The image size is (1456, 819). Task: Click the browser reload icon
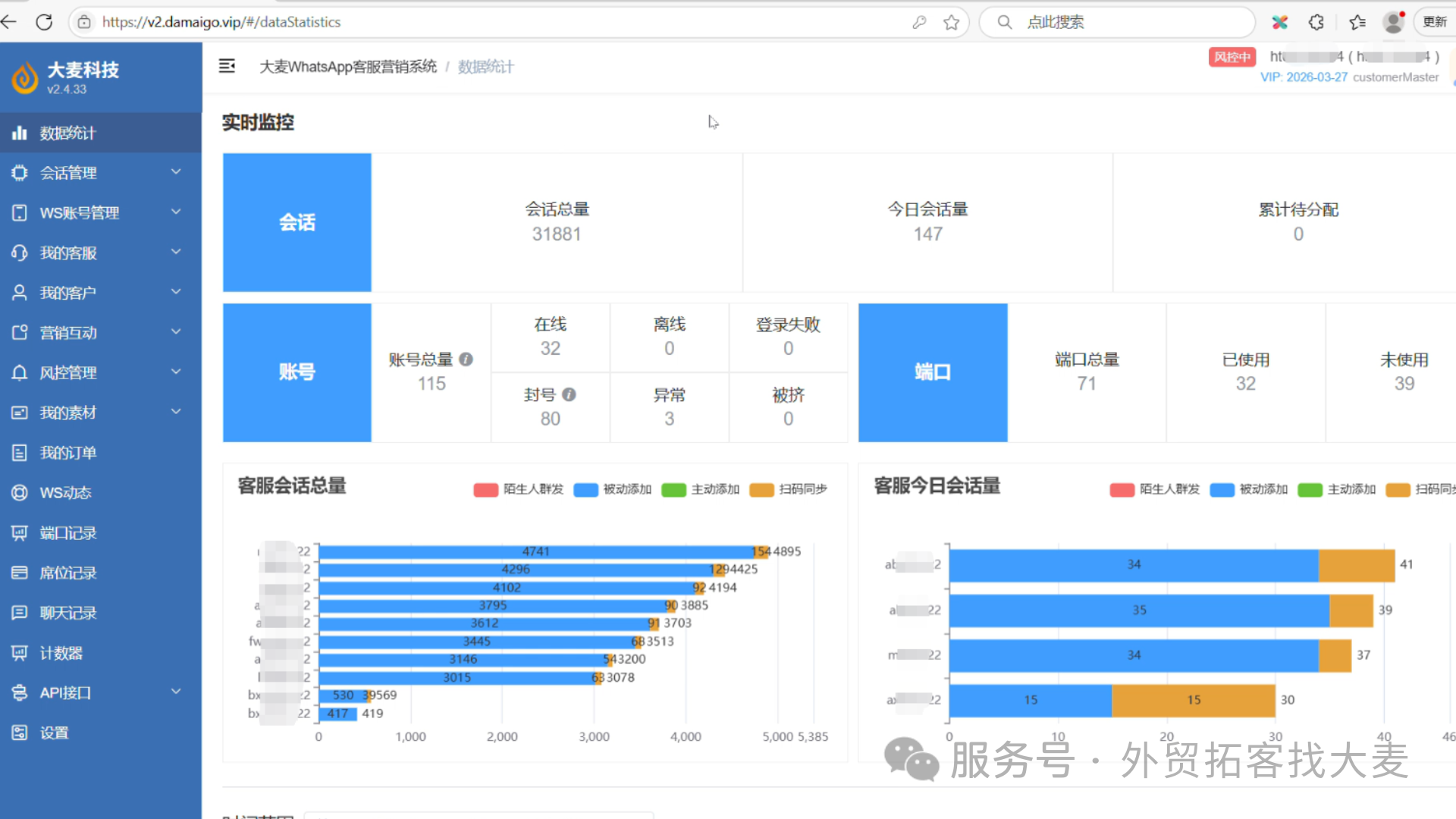tap(44, 22)
